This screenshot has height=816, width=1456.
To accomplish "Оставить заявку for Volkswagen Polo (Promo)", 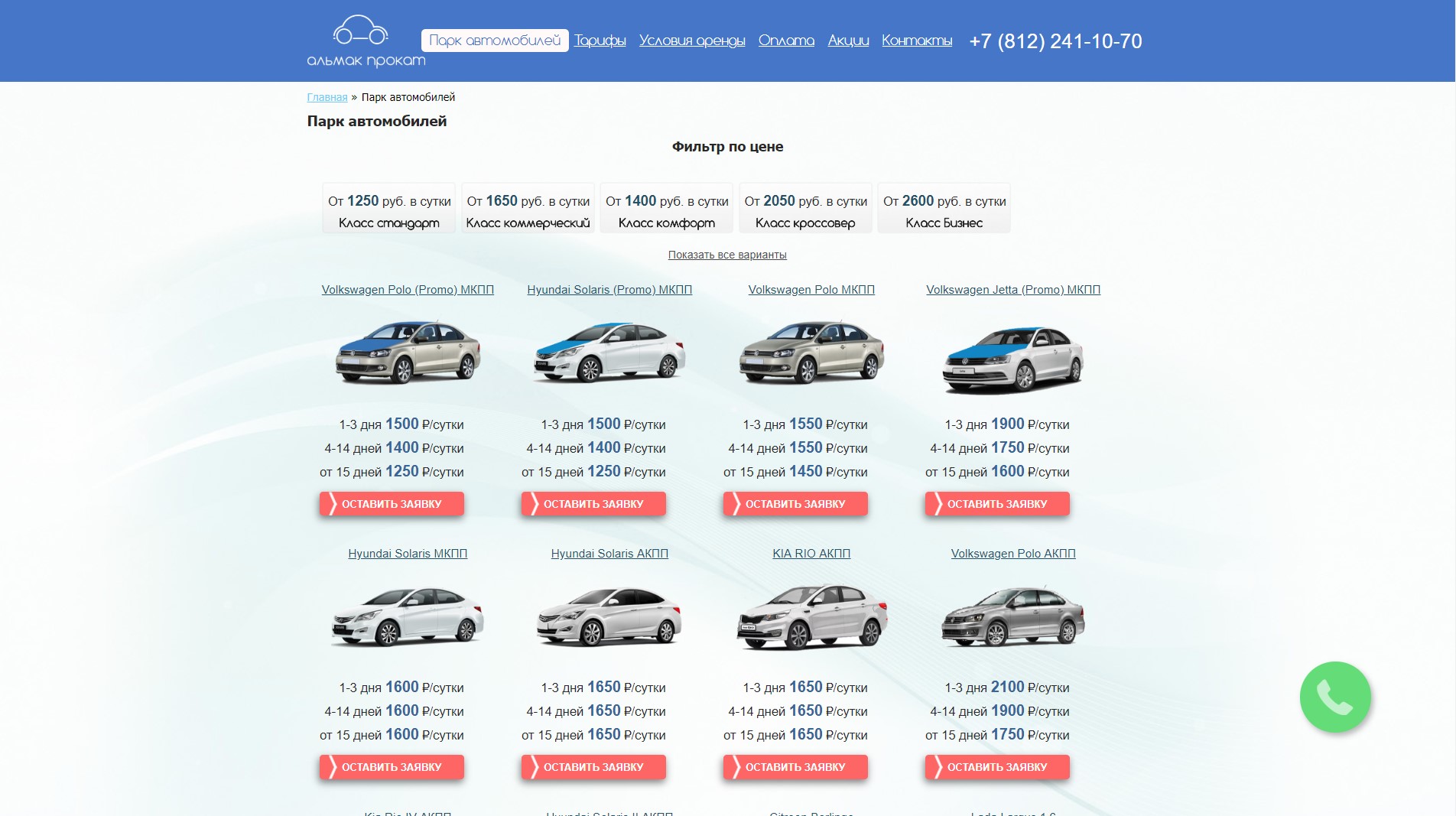I will click(x=392, y=504).
